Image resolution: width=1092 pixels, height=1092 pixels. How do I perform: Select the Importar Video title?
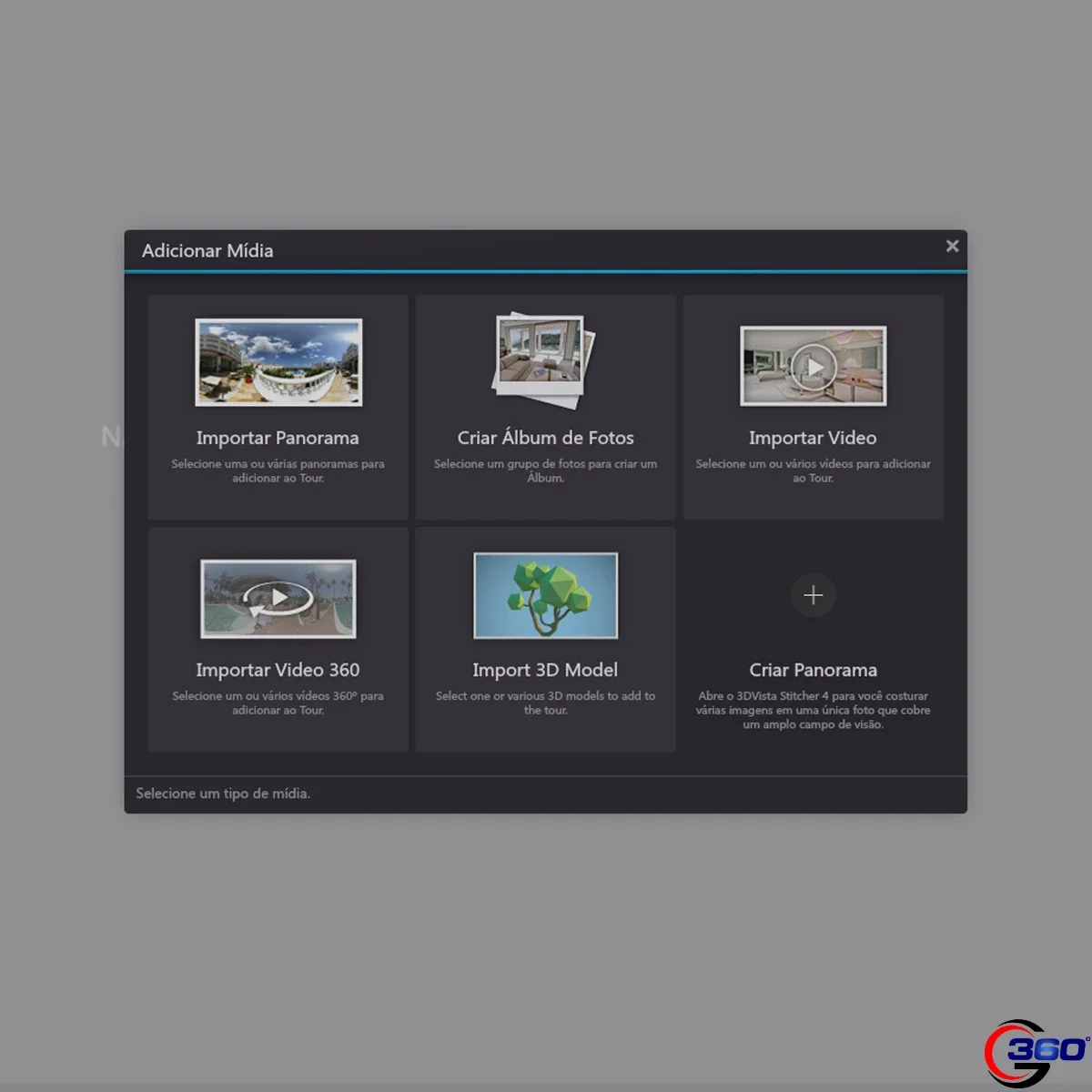[x=813, y=438]
